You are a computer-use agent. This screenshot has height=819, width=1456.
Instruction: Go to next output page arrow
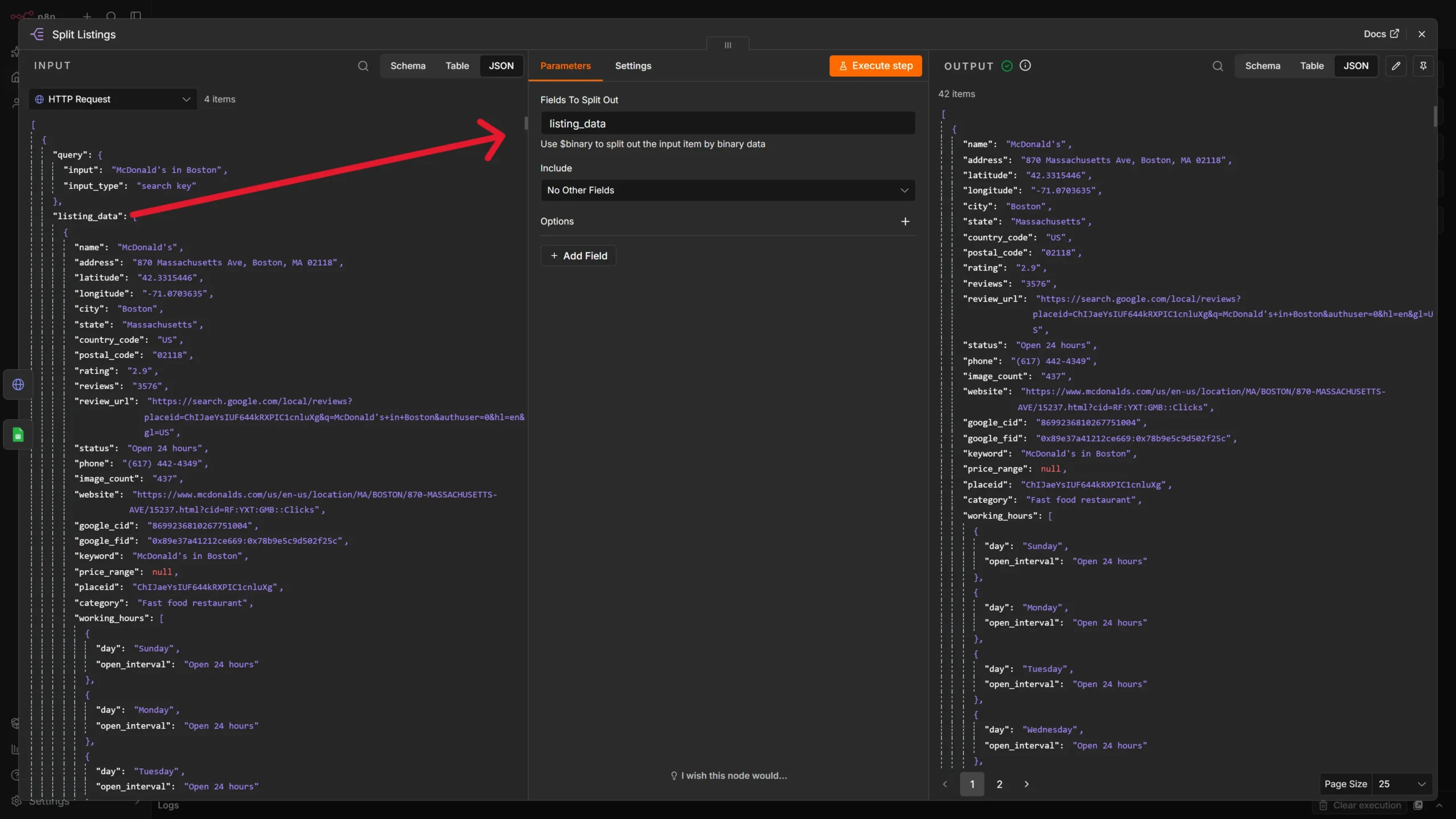pos(1027,784)
